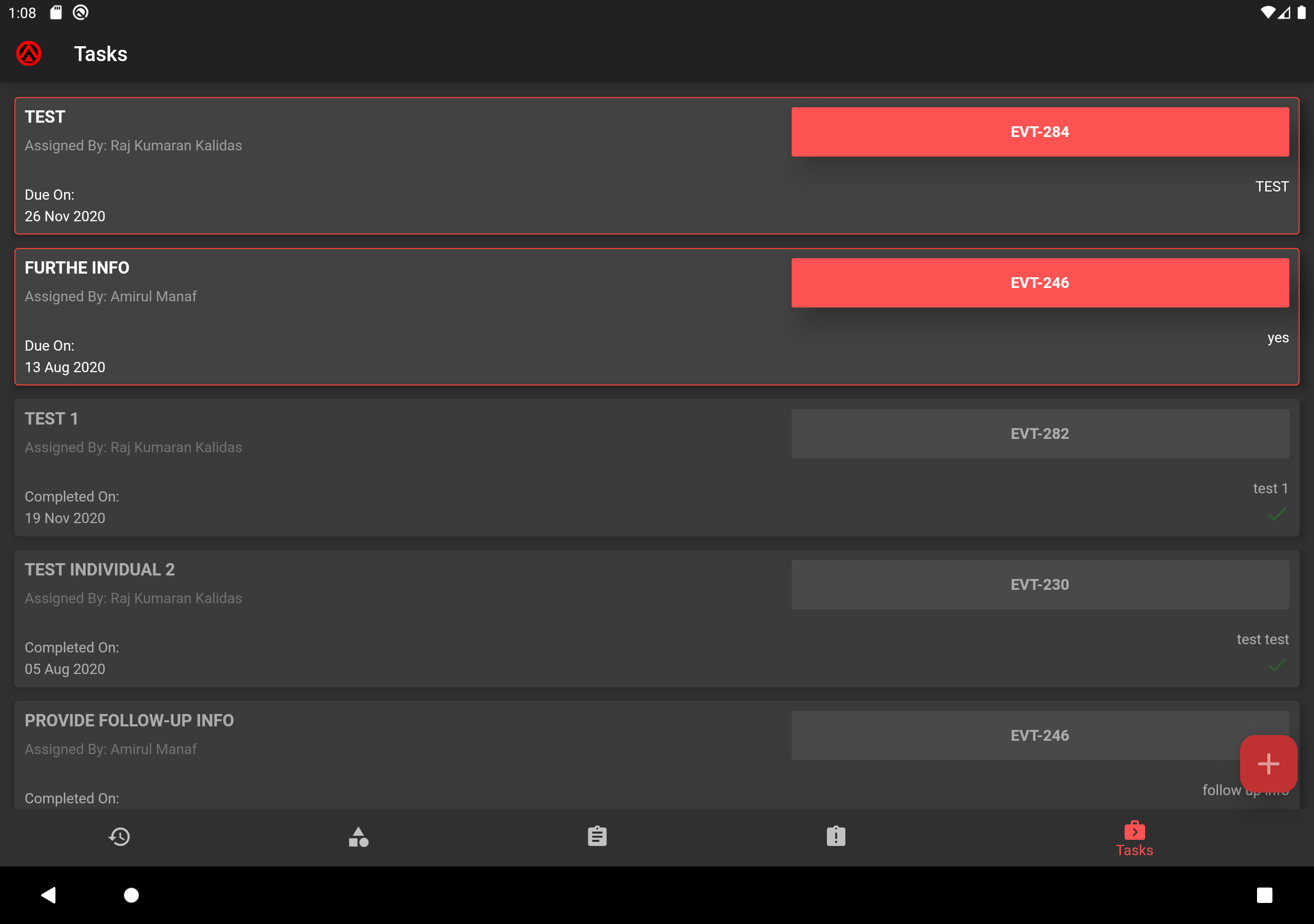The image size is (1314, 924).
Task: Tap the red app logo icon
Action: (x=29, y=54)
